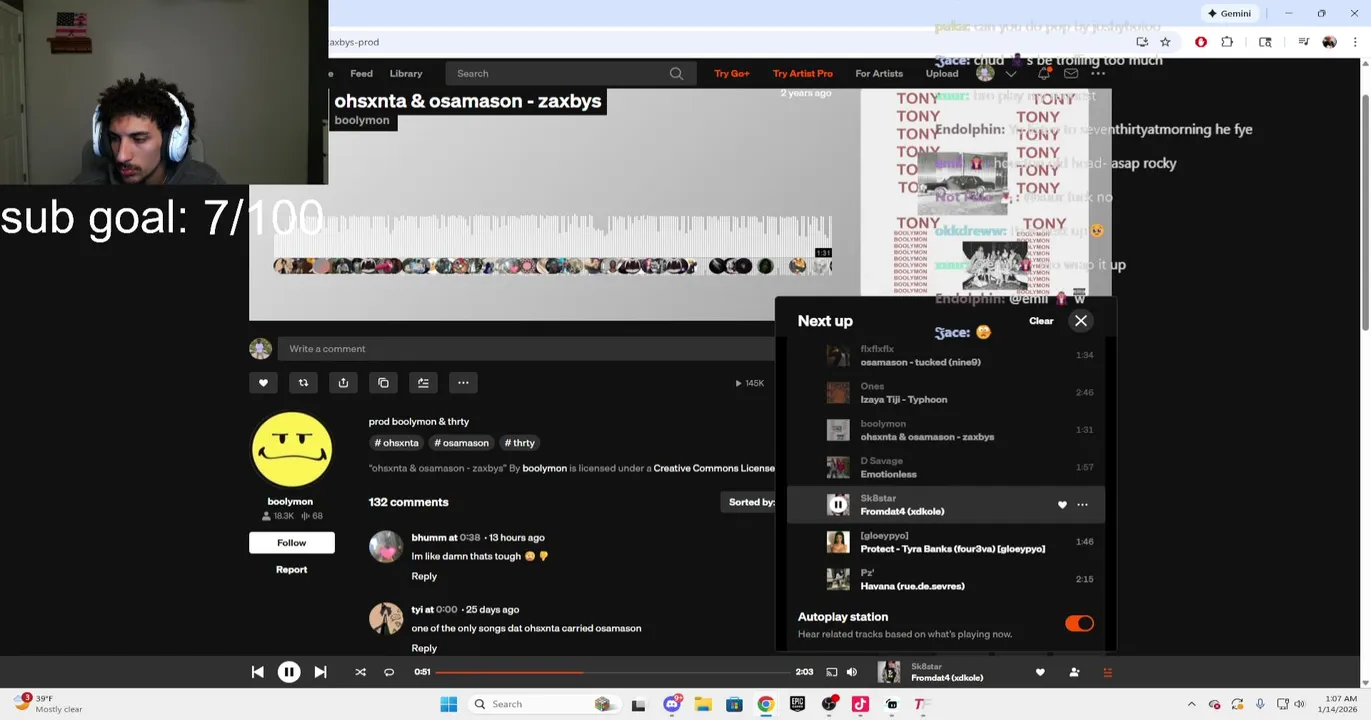Toggle the Next up queue panel icon

[1107, 673]
